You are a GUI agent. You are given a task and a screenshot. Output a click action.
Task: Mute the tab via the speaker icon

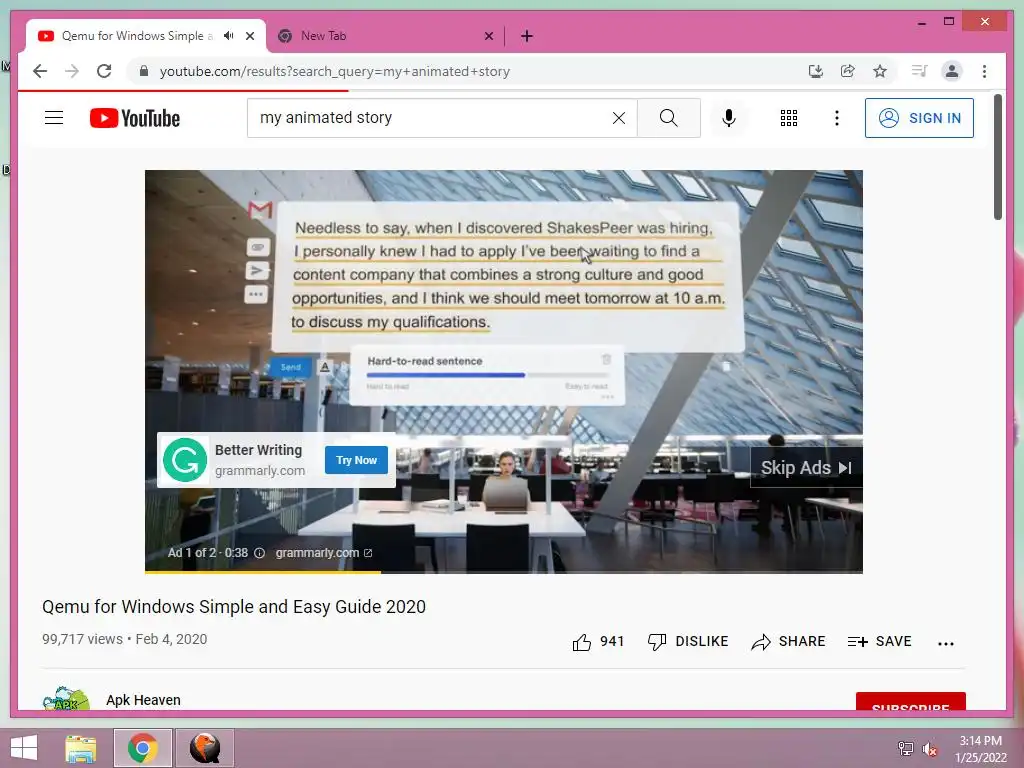[x=229, y=36]
